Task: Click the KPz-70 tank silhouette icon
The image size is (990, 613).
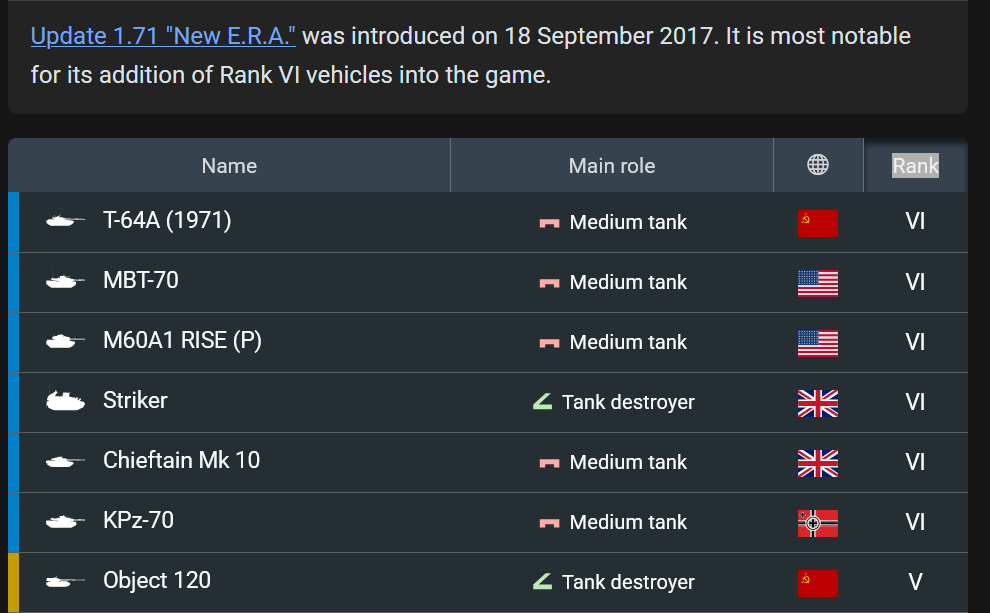Action: [x=66, y=521]
